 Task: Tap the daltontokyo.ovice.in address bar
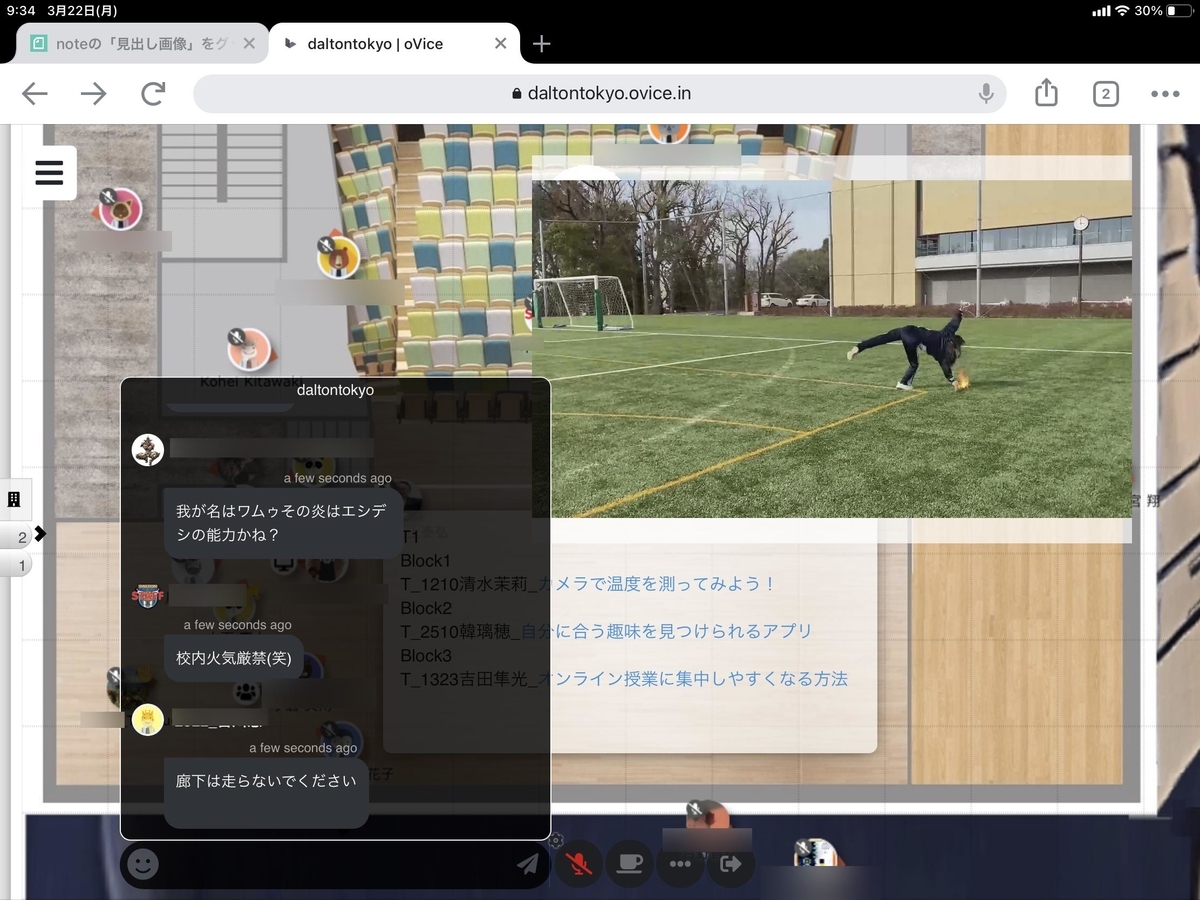(600, 94)
